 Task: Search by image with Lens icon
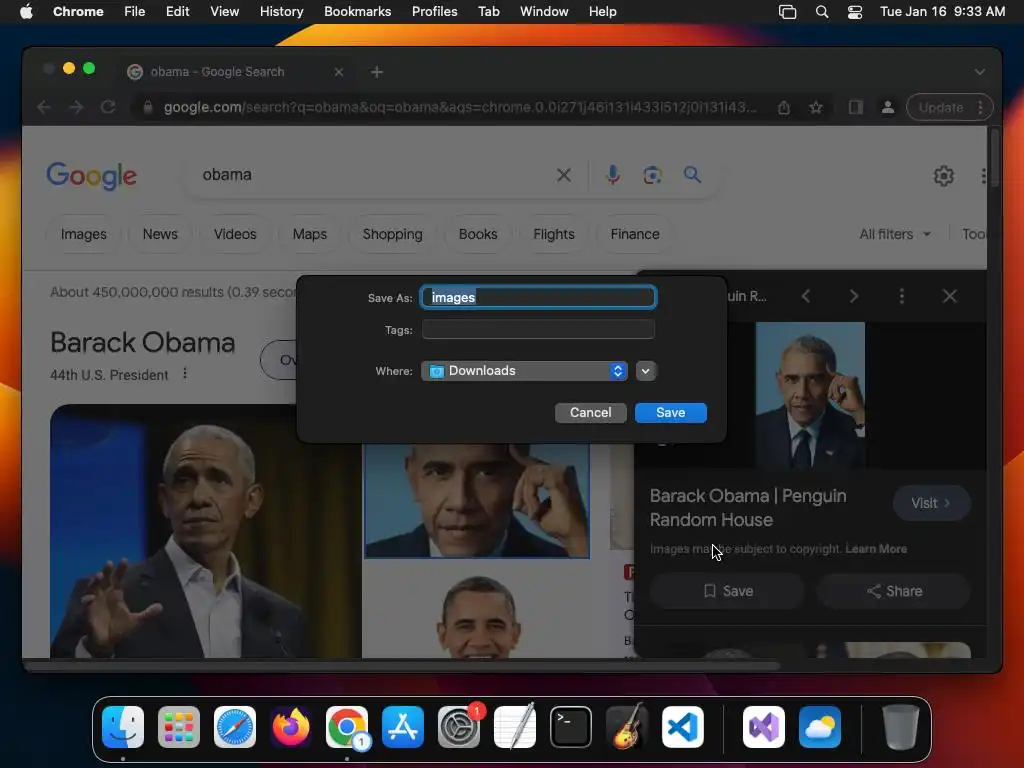tap(652, 175)
